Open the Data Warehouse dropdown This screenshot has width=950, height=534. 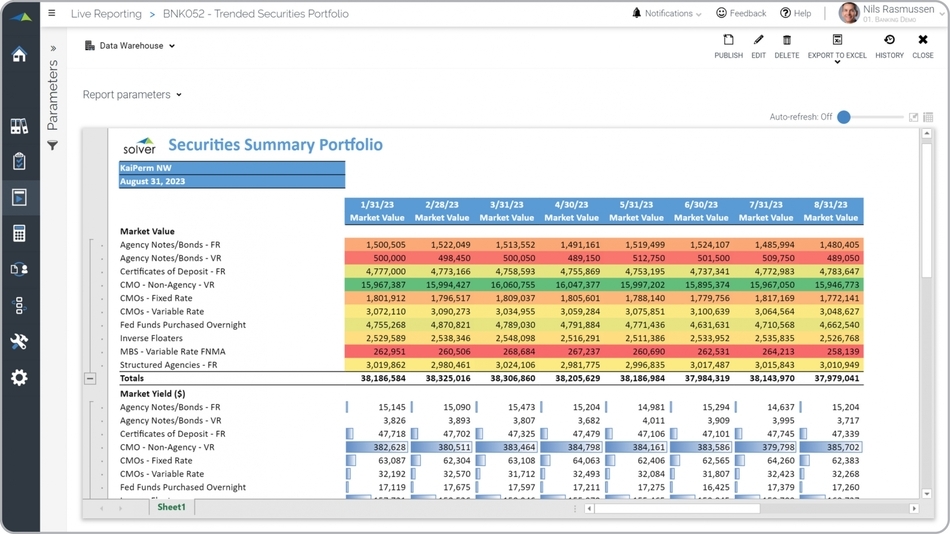click(x=130, y=46)
